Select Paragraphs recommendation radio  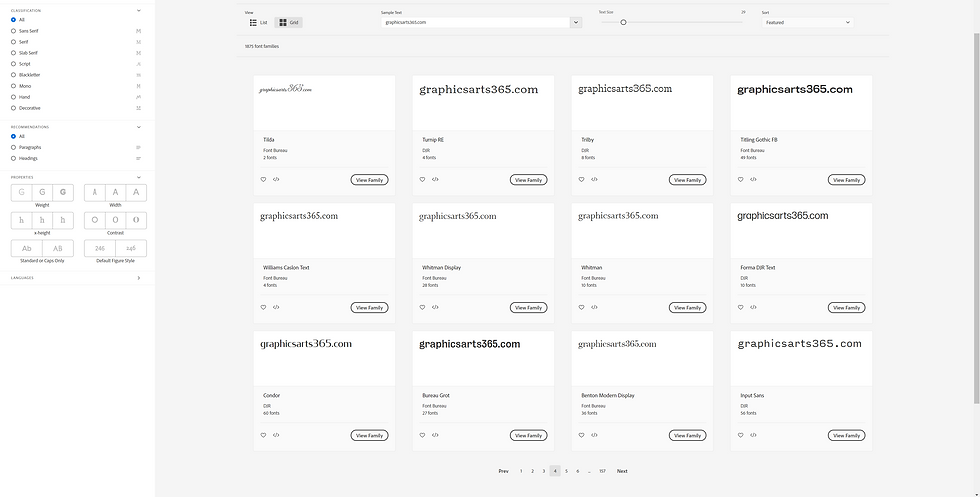point(14,148)
